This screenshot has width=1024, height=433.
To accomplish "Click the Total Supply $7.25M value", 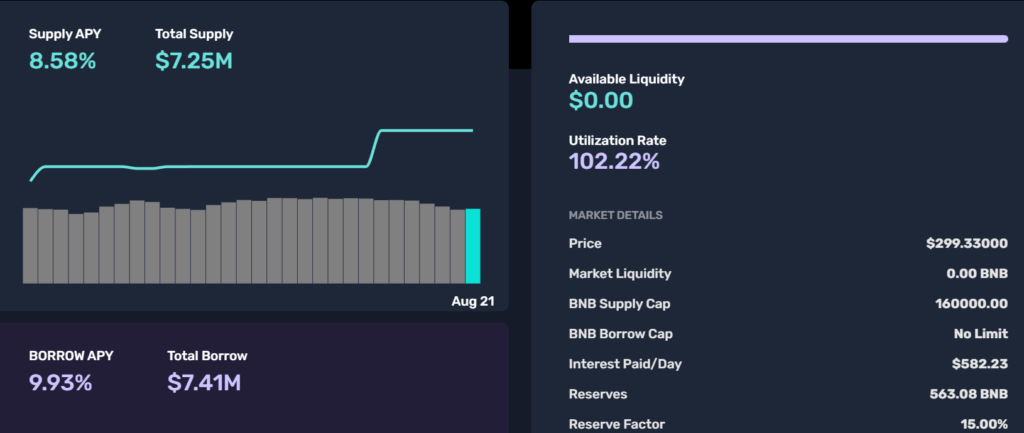I will click(x=194, y=61).
